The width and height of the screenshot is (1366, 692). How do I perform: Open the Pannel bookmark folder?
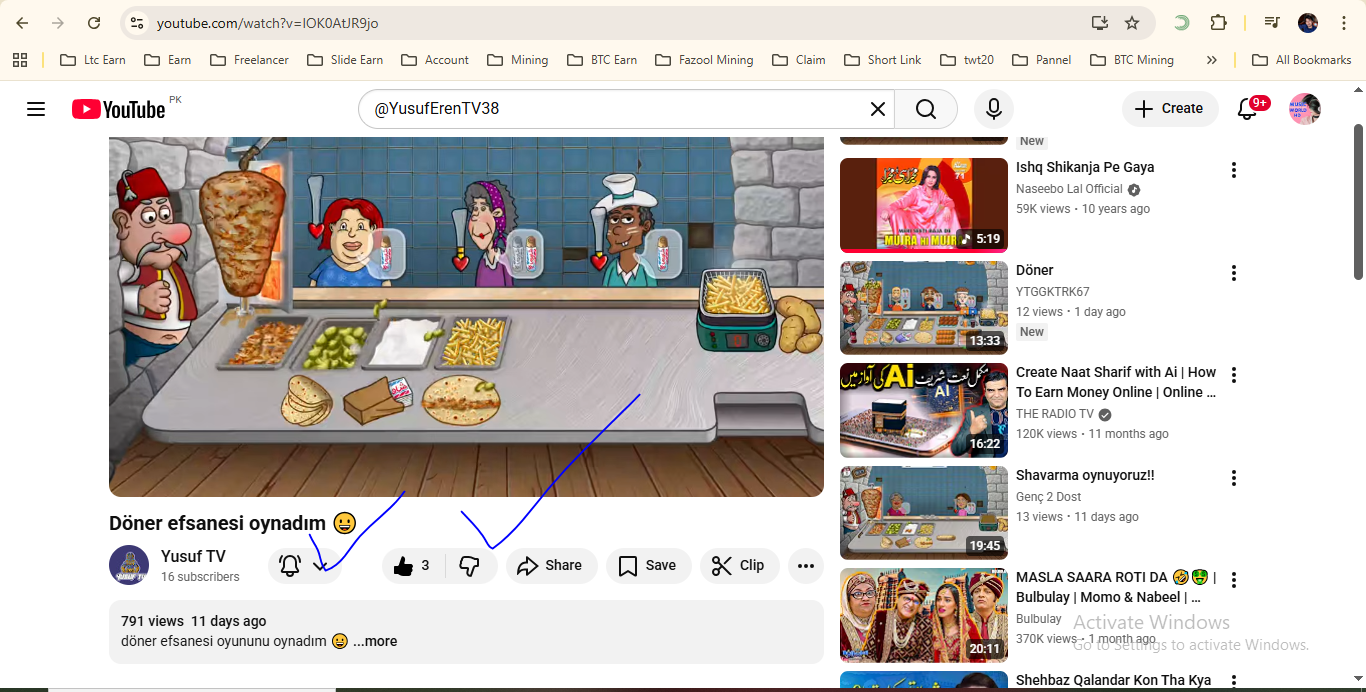(1042, 60)
